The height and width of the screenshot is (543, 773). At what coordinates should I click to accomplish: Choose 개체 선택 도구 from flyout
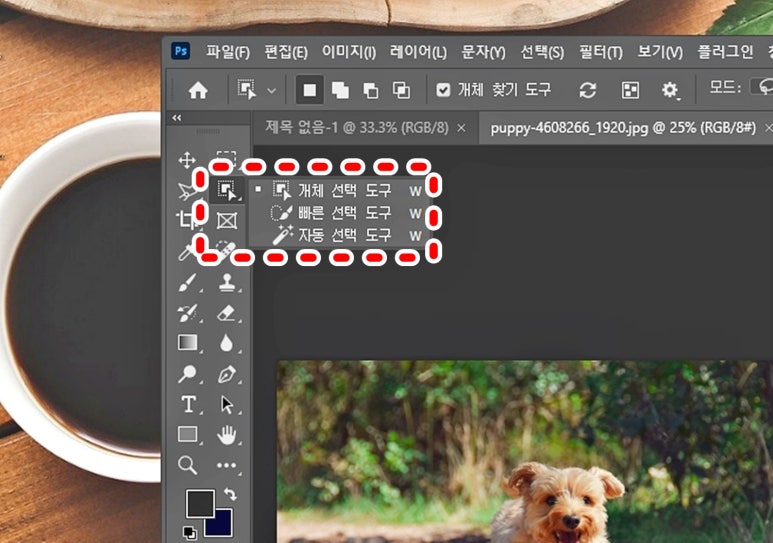pos(339,190)
